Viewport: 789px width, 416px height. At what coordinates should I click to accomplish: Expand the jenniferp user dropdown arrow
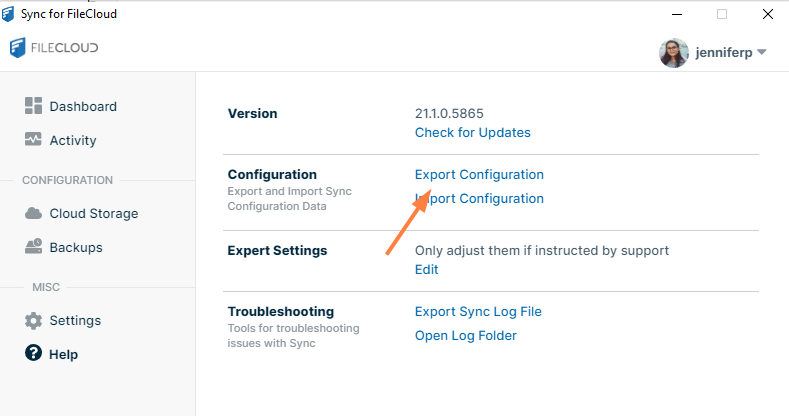point(761,53)
